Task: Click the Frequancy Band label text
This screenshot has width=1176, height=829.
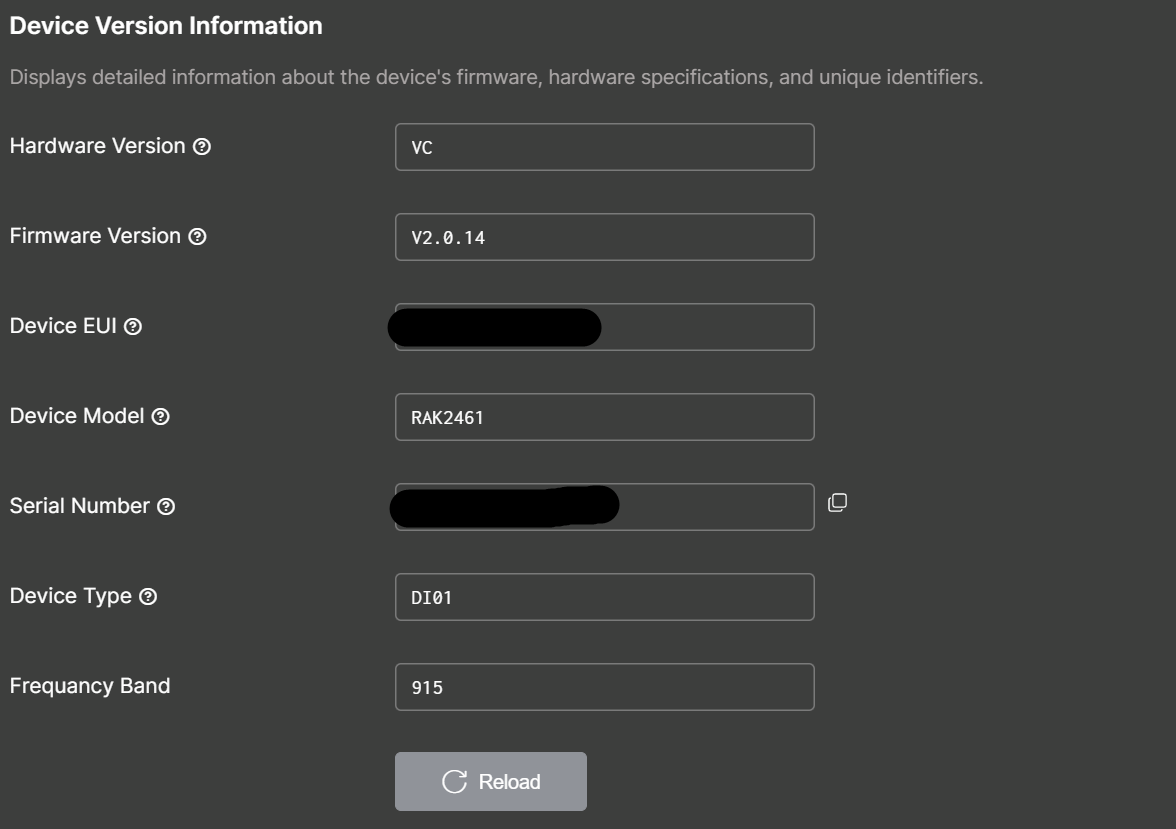Action: pos(90,686)
